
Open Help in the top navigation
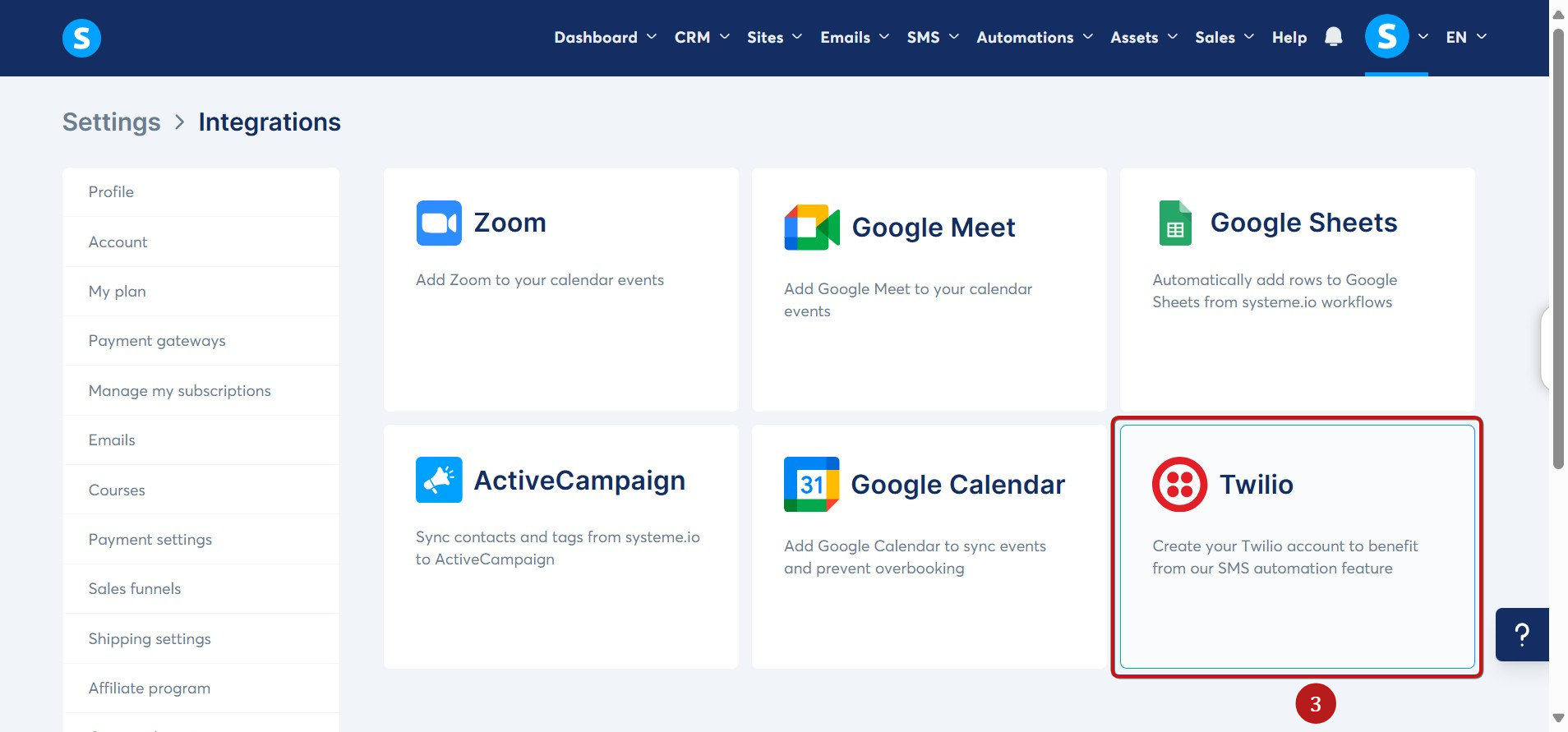coord(1289,37)
